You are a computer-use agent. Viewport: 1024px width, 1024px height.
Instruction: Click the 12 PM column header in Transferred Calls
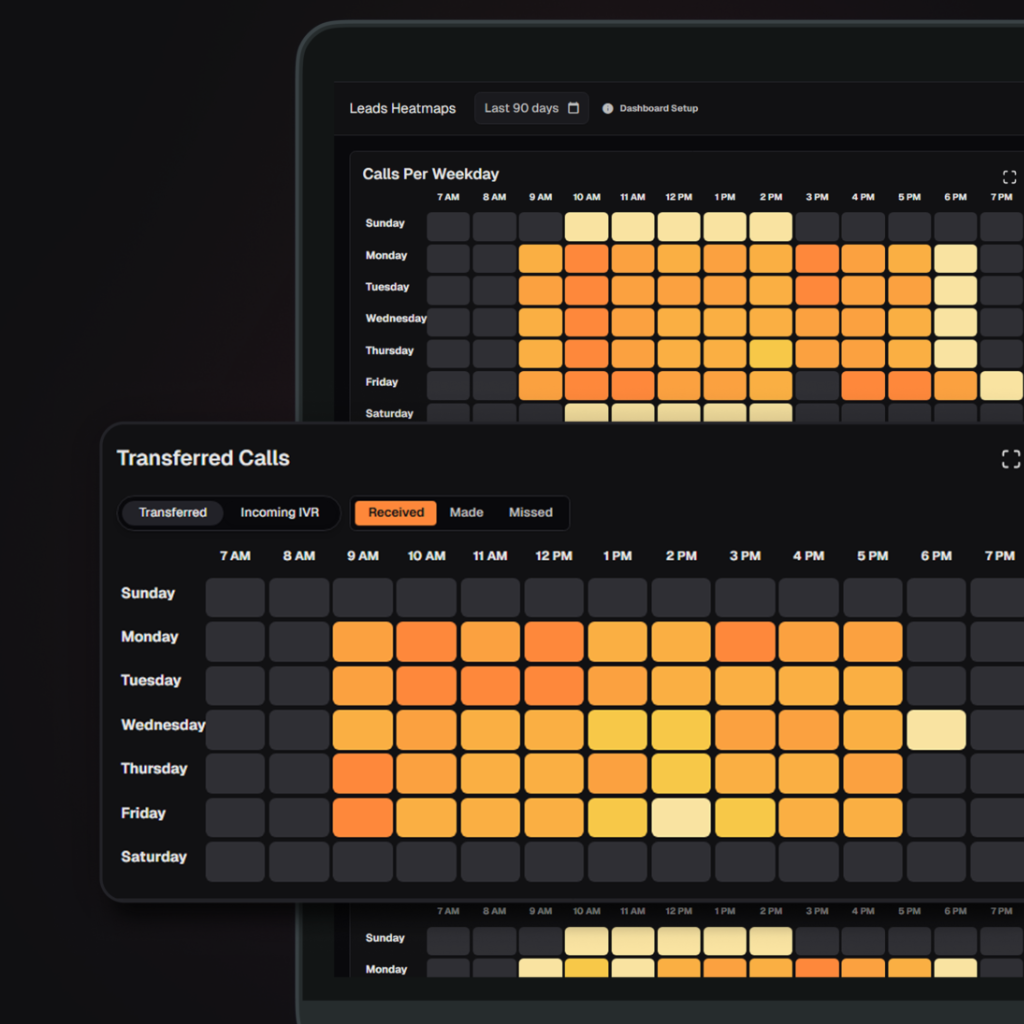(x=554, y=556)
